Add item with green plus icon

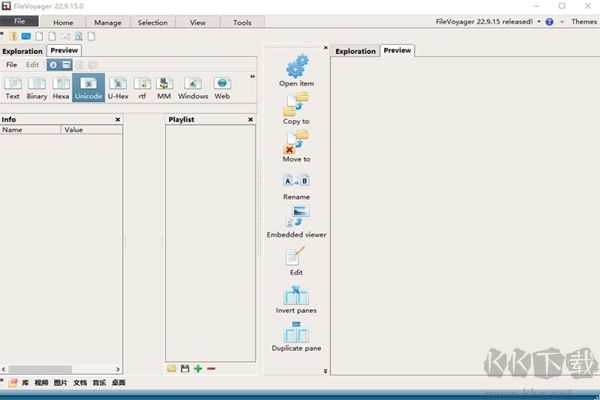pos(198,369)
